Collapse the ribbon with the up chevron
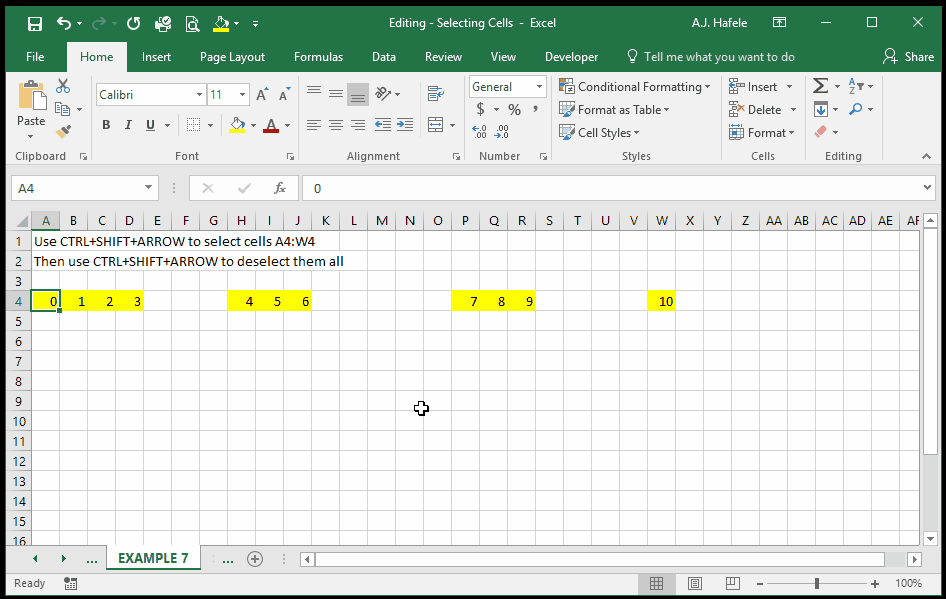This screenshot has width=946, height=599. (926, 156)
